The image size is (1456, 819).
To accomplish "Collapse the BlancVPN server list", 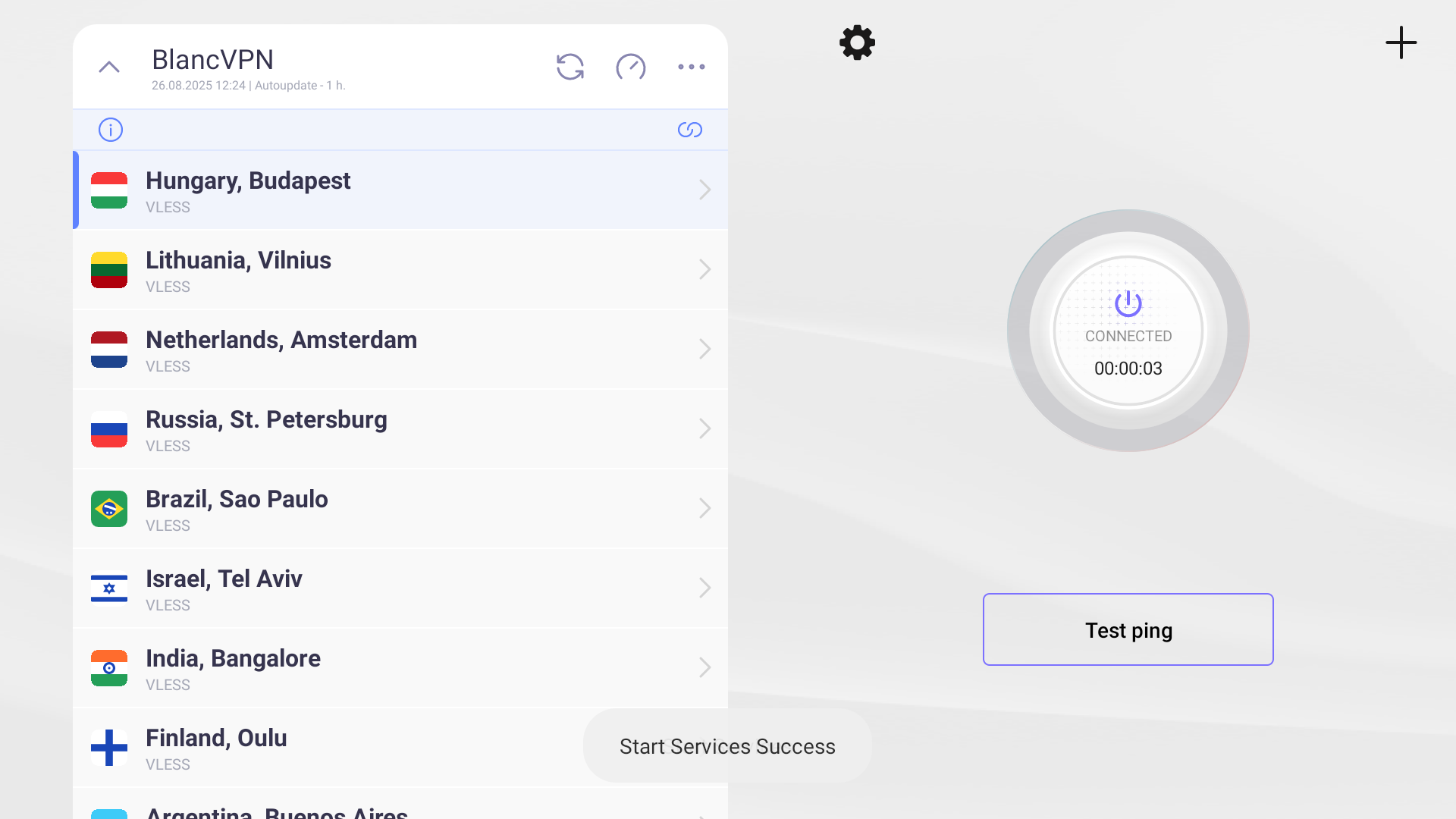I will 109,67.
